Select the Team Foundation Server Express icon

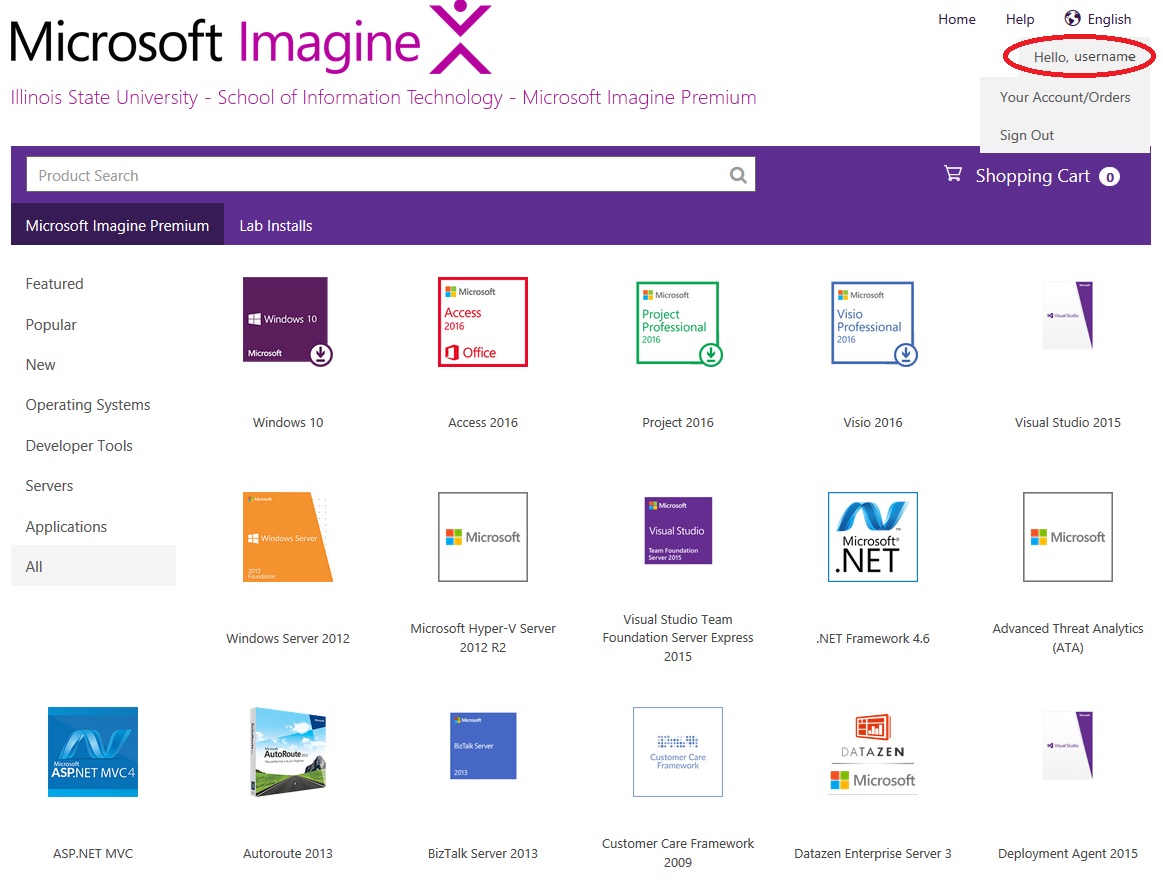tap(679, 530)
